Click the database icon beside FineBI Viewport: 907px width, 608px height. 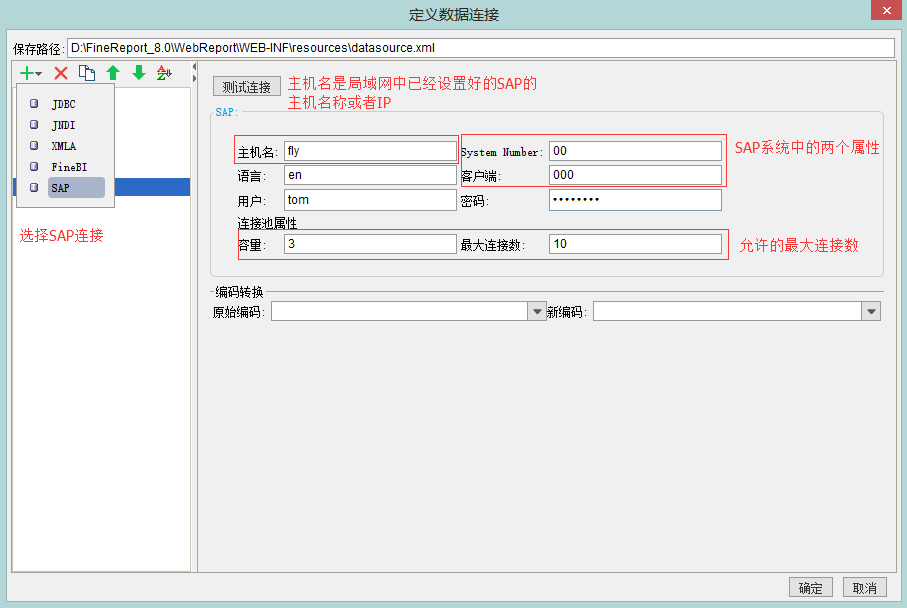(34, 166)
